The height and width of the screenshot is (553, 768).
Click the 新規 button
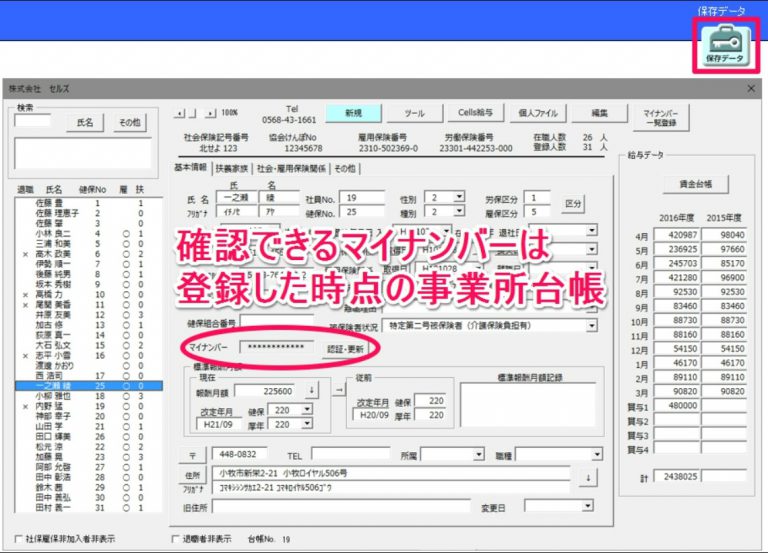[353, 113]
